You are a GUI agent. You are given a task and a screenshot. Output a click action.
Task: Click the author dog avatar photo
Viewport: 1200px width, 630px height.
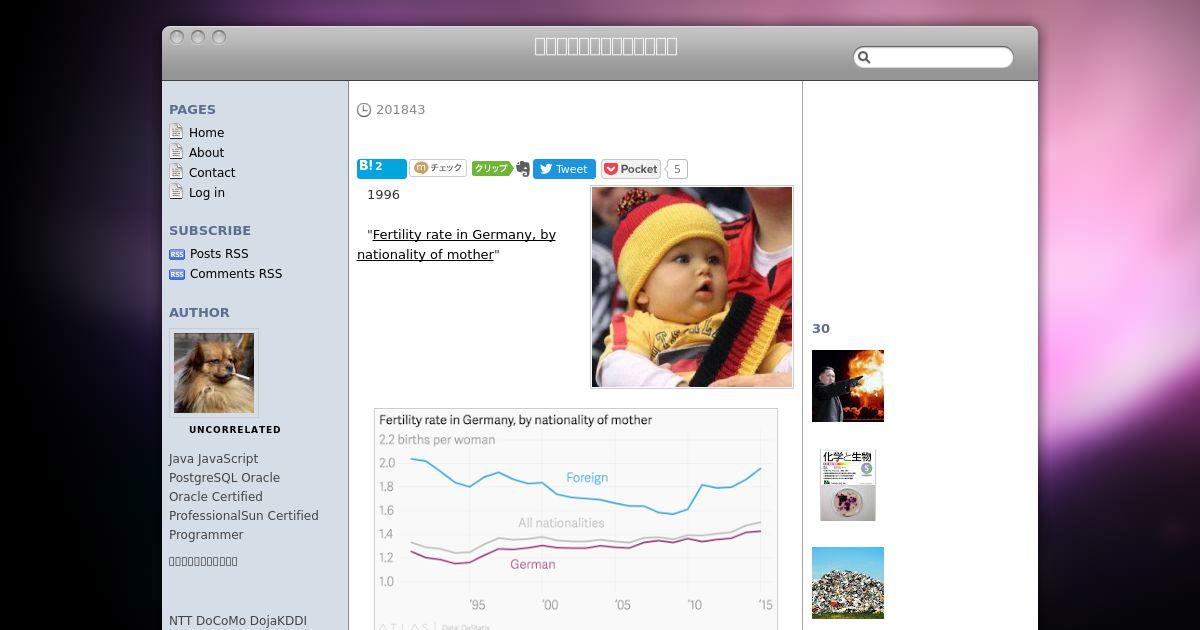click(214, 373)
